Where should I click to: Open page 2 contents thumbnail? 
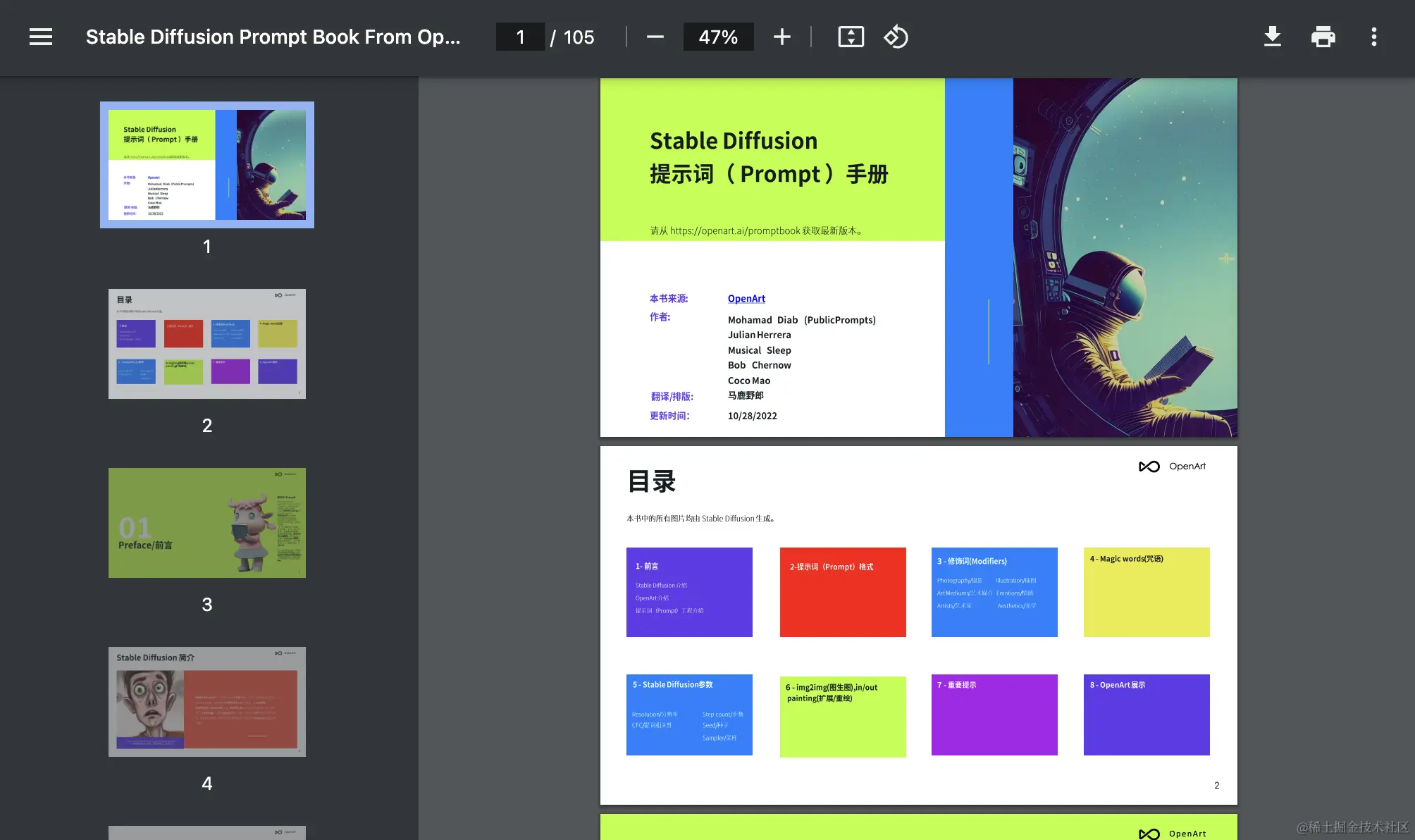(x=207, y=344)
